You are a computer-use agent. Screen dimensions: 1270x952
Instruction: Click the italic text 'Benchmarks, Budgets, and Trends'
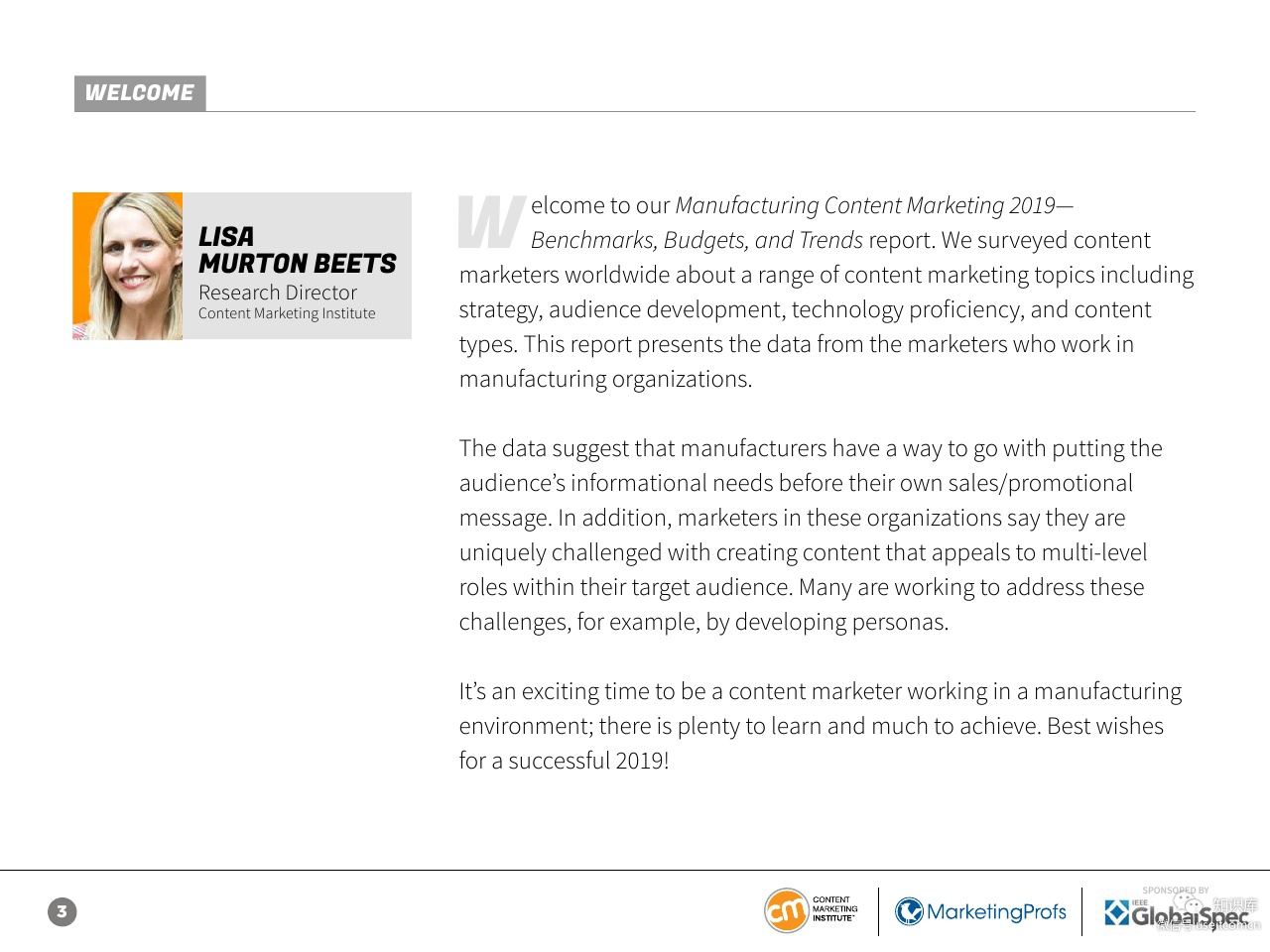click(697, 240)
